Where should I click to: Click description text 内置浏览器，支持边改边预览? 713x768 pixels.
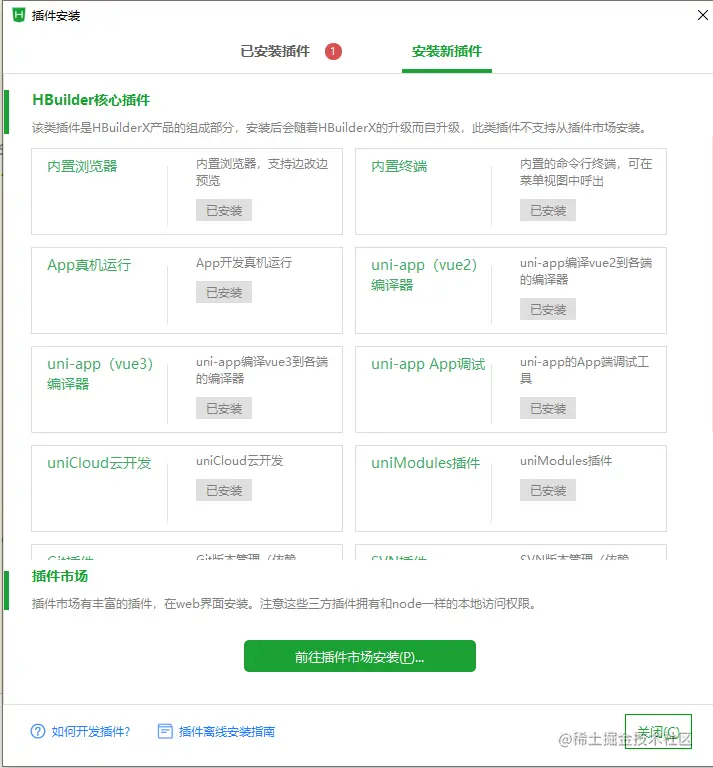point(262,172)
